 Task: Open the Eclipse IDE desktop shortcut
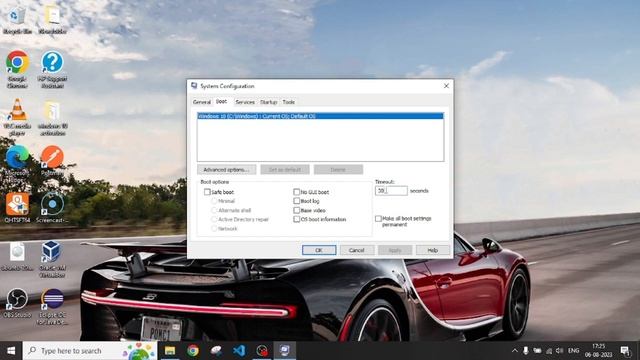(52, 306)
